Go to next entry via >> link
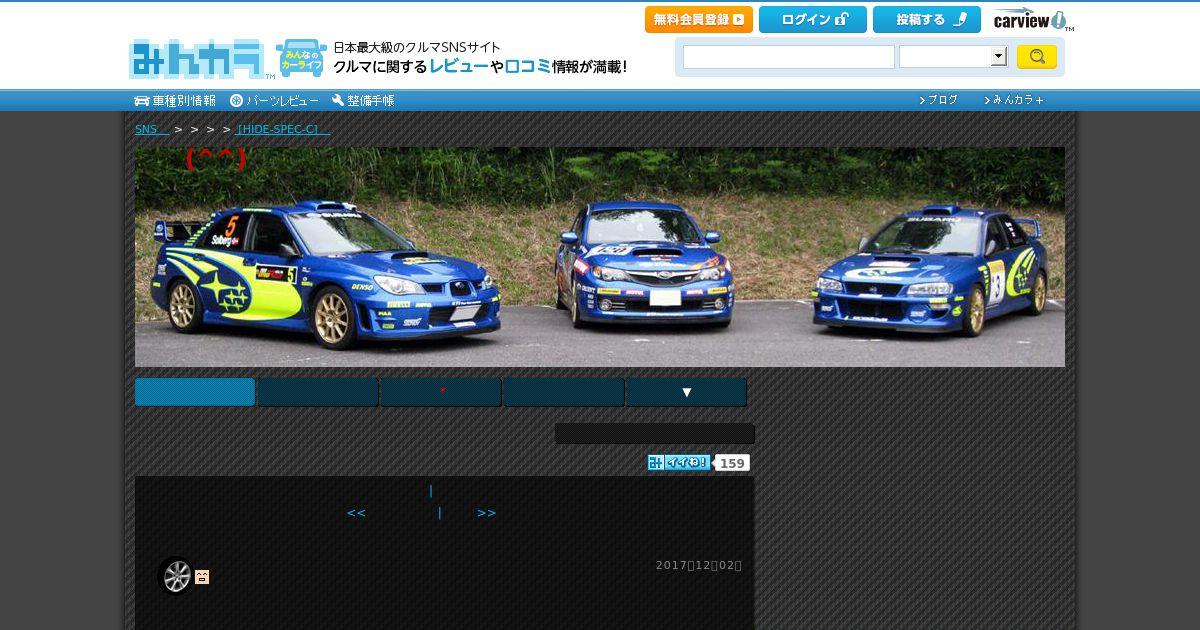The image size is (1200, 630). 487,513
